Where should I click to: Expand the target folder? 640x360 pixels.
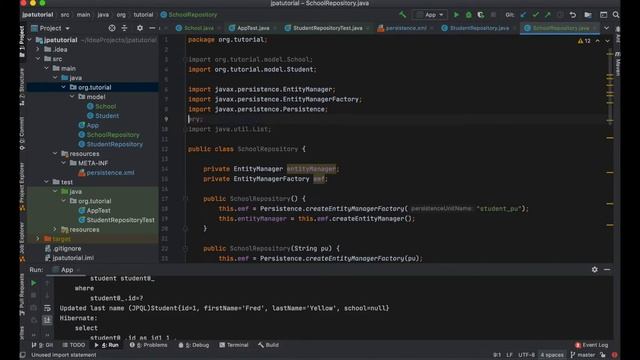click(x=38, y=239)
